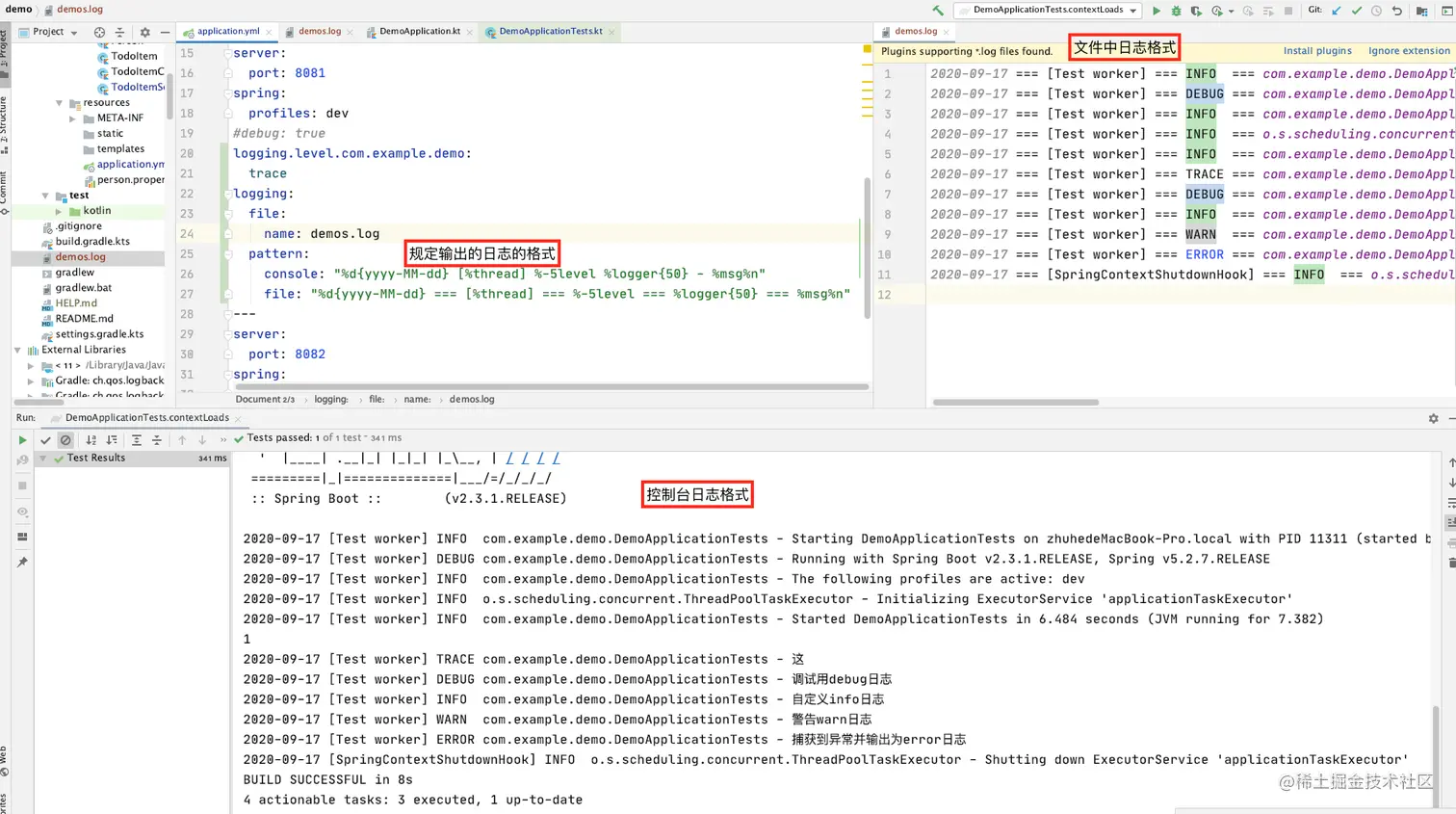Image resolution: width=1456 pixels, height=814 pixels.
Task: Open the DemoApplicationTests.kt tab
Action: coord(550,32)
